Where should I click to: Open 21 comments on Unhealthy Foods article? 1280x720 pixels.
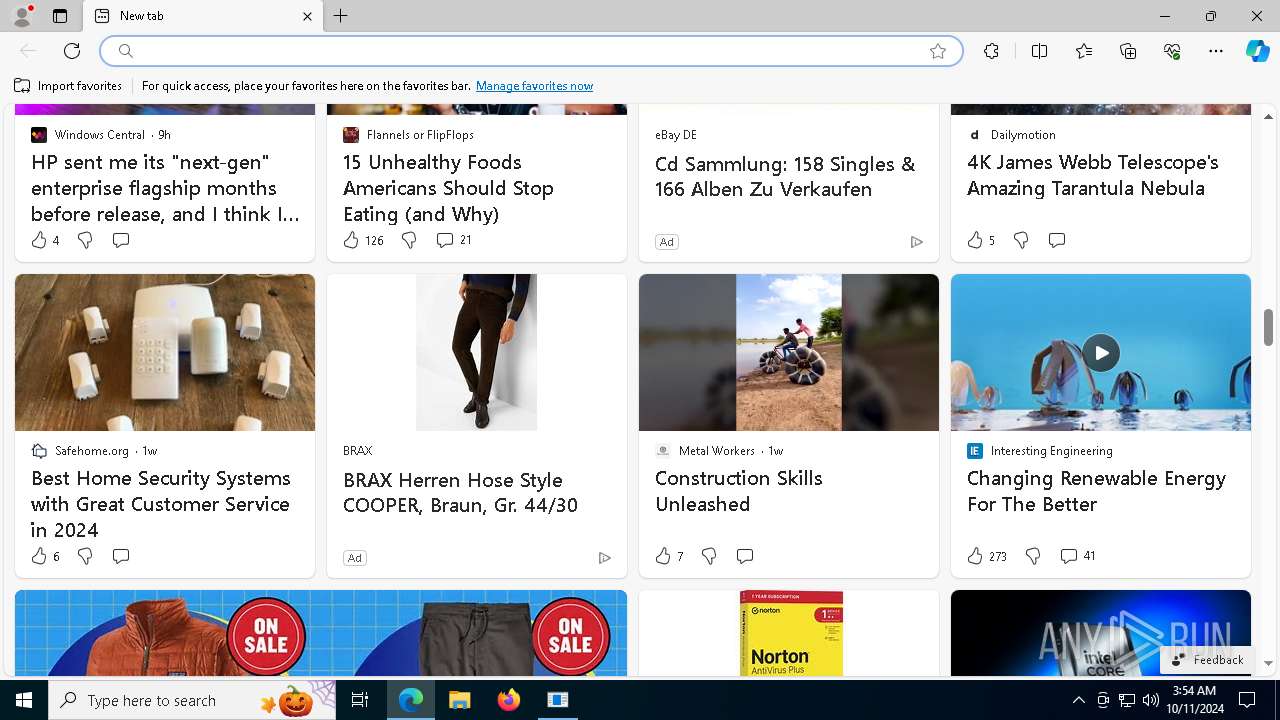(x=454, y=240)
